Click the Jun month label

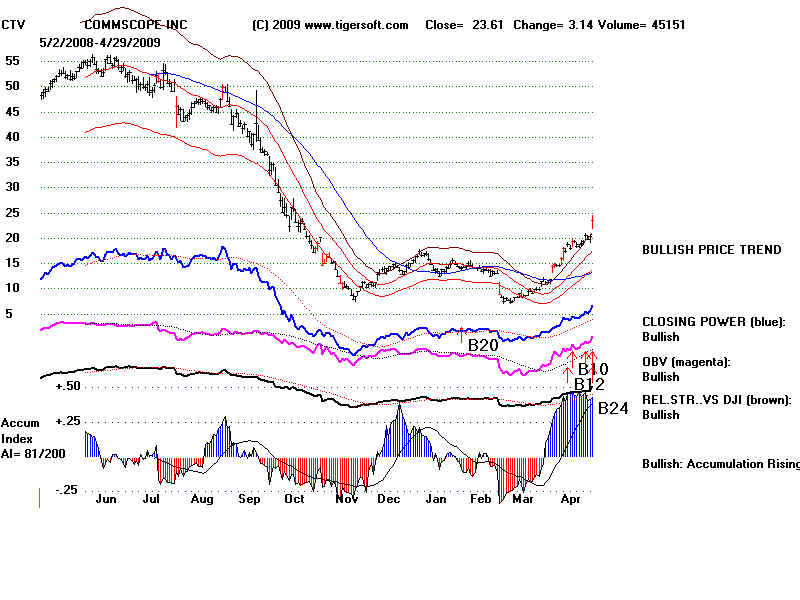(x=106, y=499)
